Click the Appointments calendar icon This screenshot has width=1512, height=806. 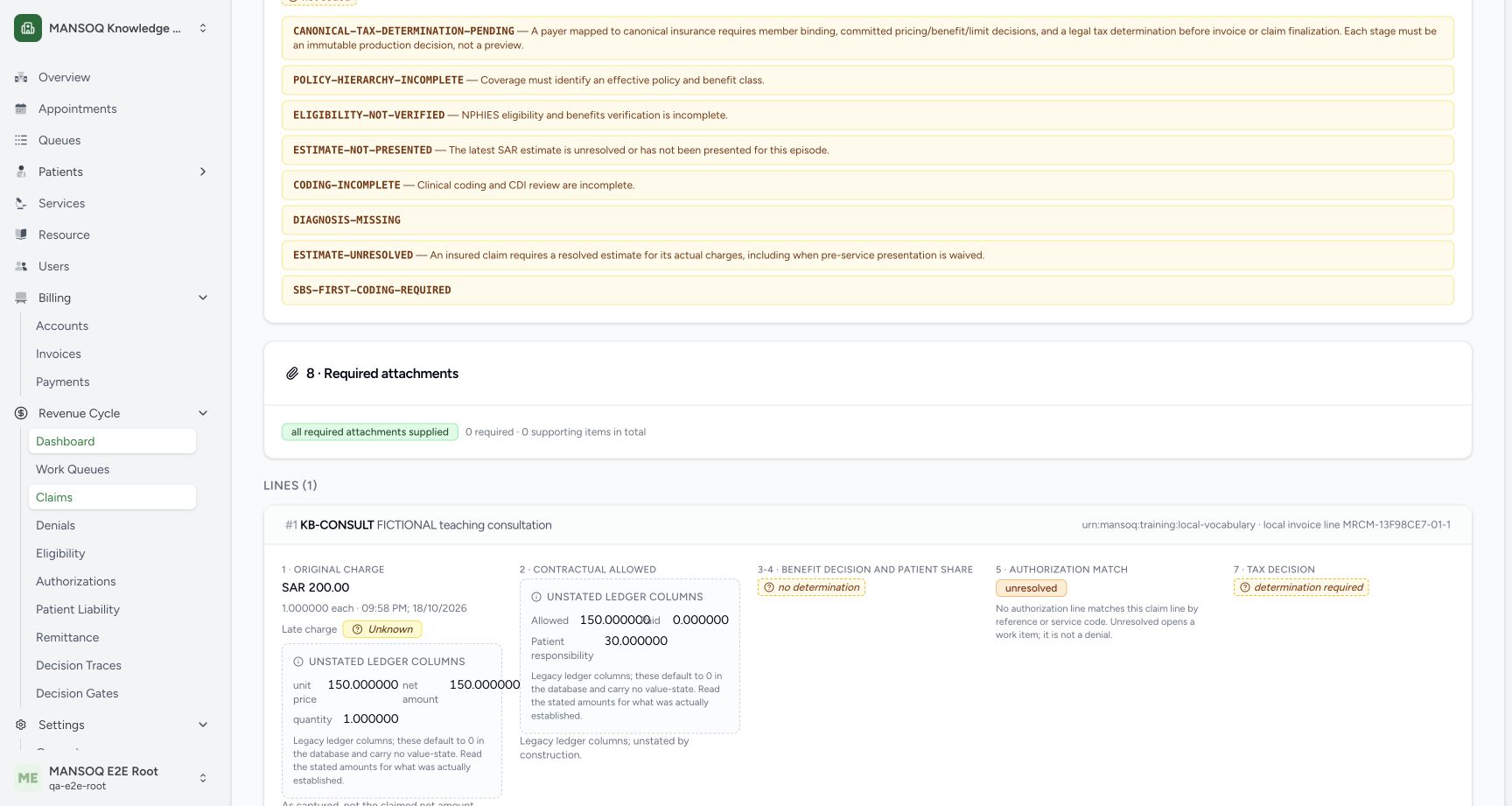click(21, 109)
